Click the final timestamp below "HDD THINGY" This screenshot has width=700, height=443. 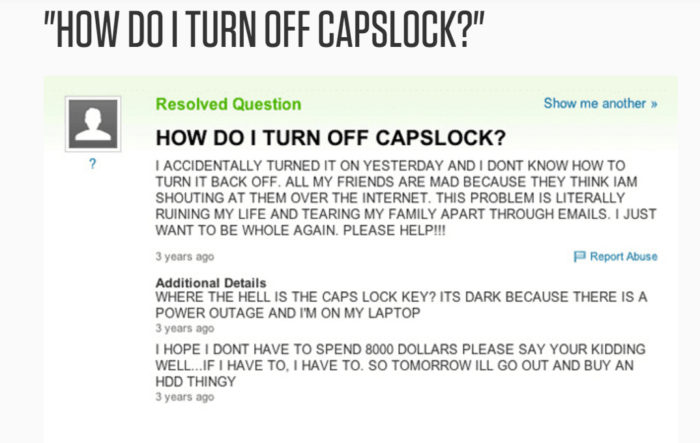[x=185, y=396]
